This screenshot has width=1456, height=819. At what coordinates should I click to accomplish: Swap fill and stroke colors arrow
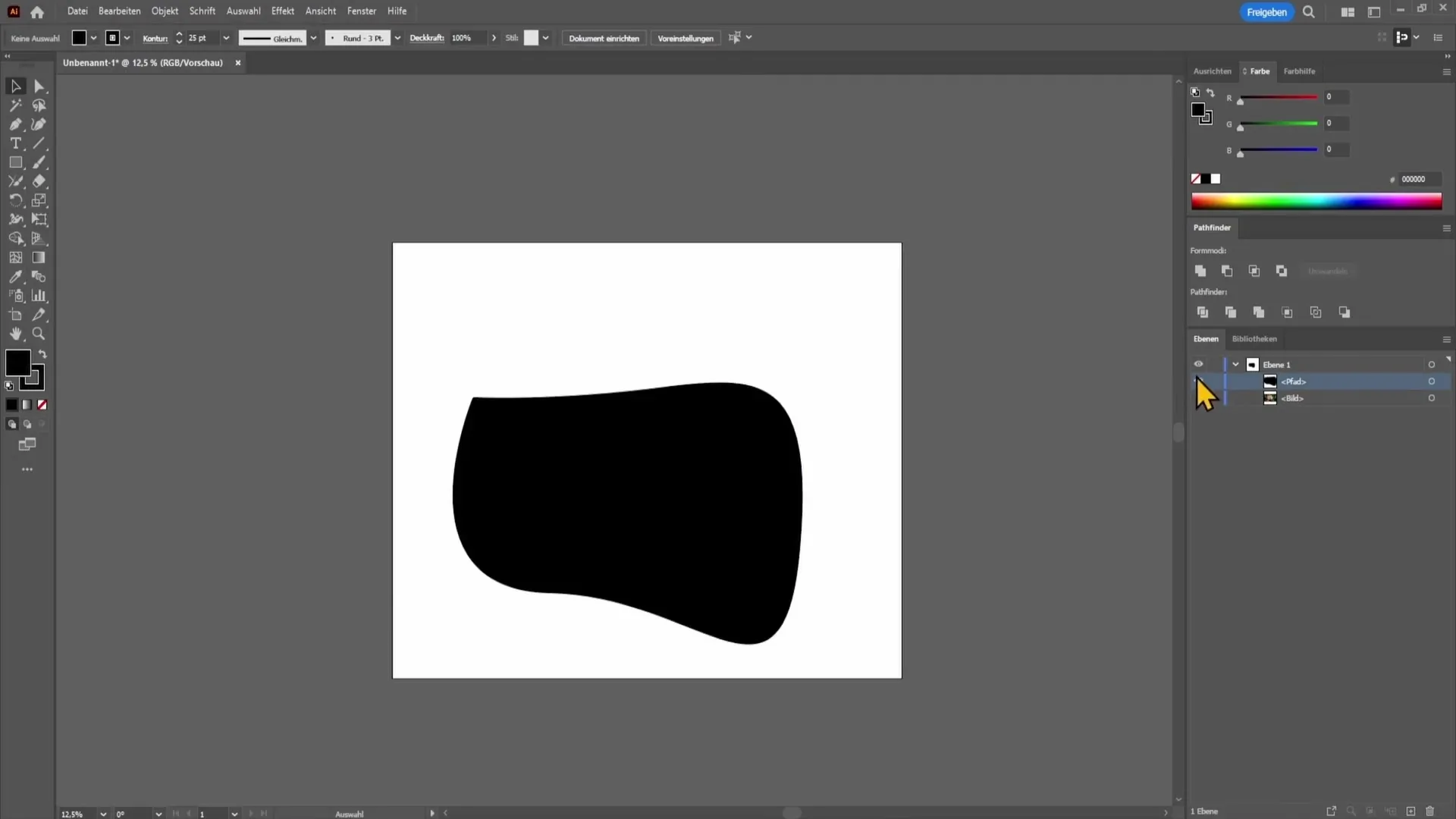[x=43, y=354]
